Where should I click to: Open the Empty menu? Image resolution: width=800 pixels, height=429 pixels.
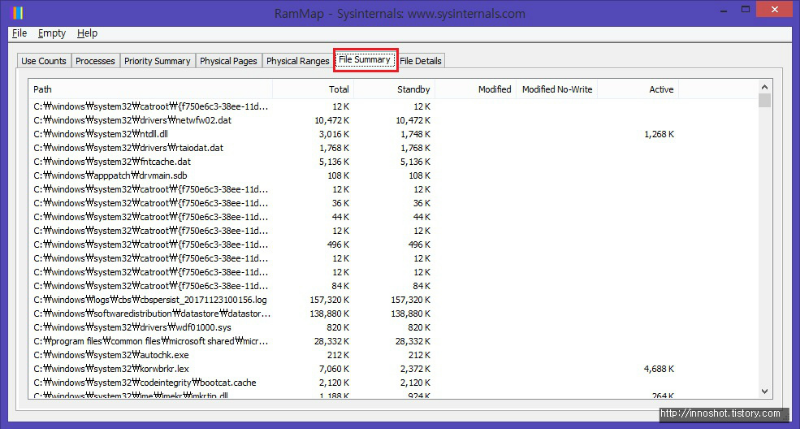[x=52, y=33]
